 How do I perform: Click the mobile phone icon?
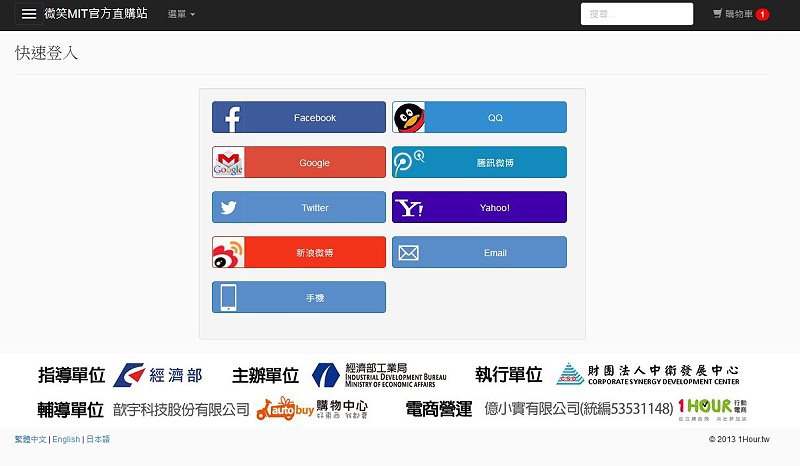click(229, 297)
